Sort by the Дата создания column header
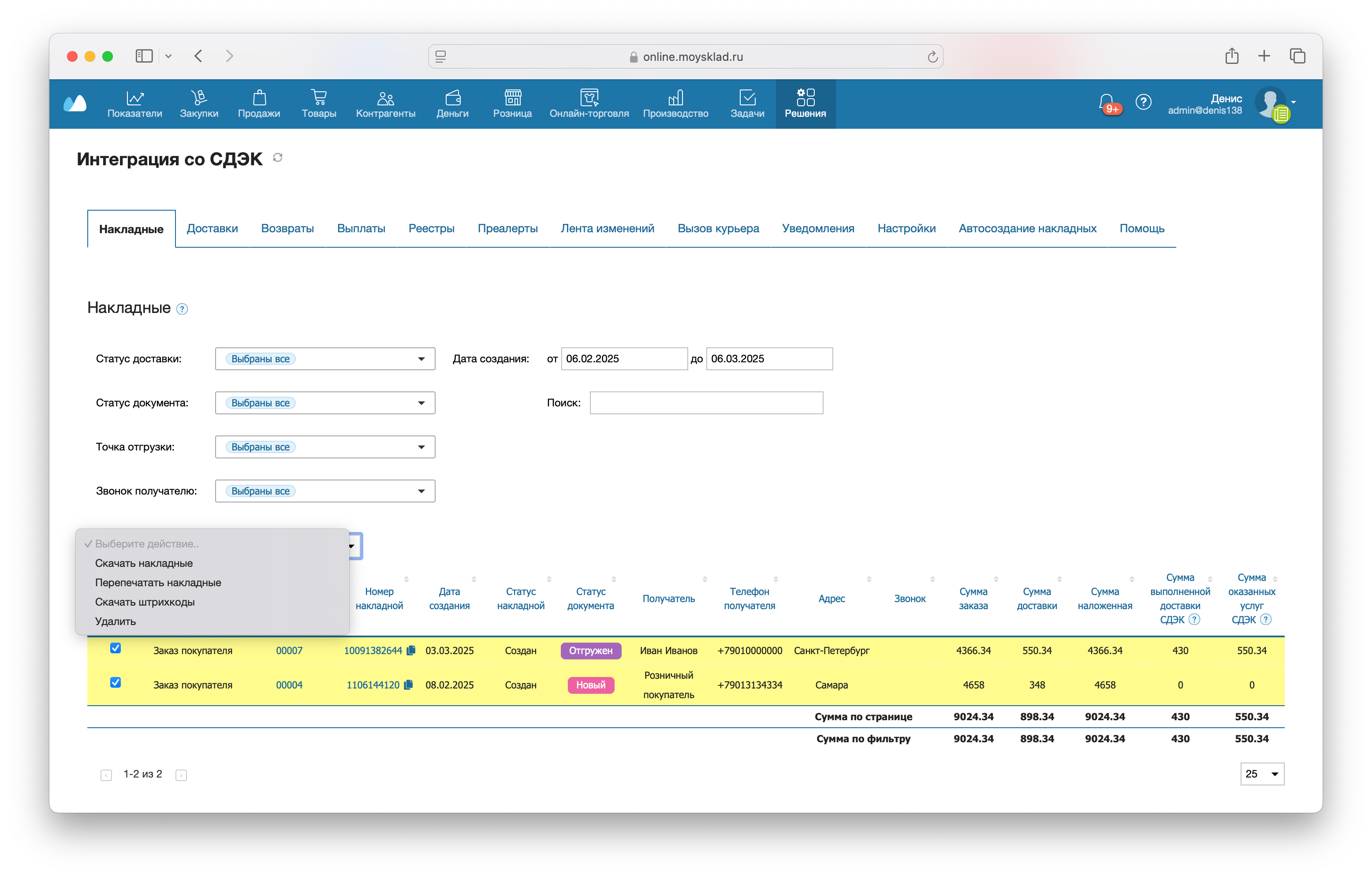 click(449, 598)
